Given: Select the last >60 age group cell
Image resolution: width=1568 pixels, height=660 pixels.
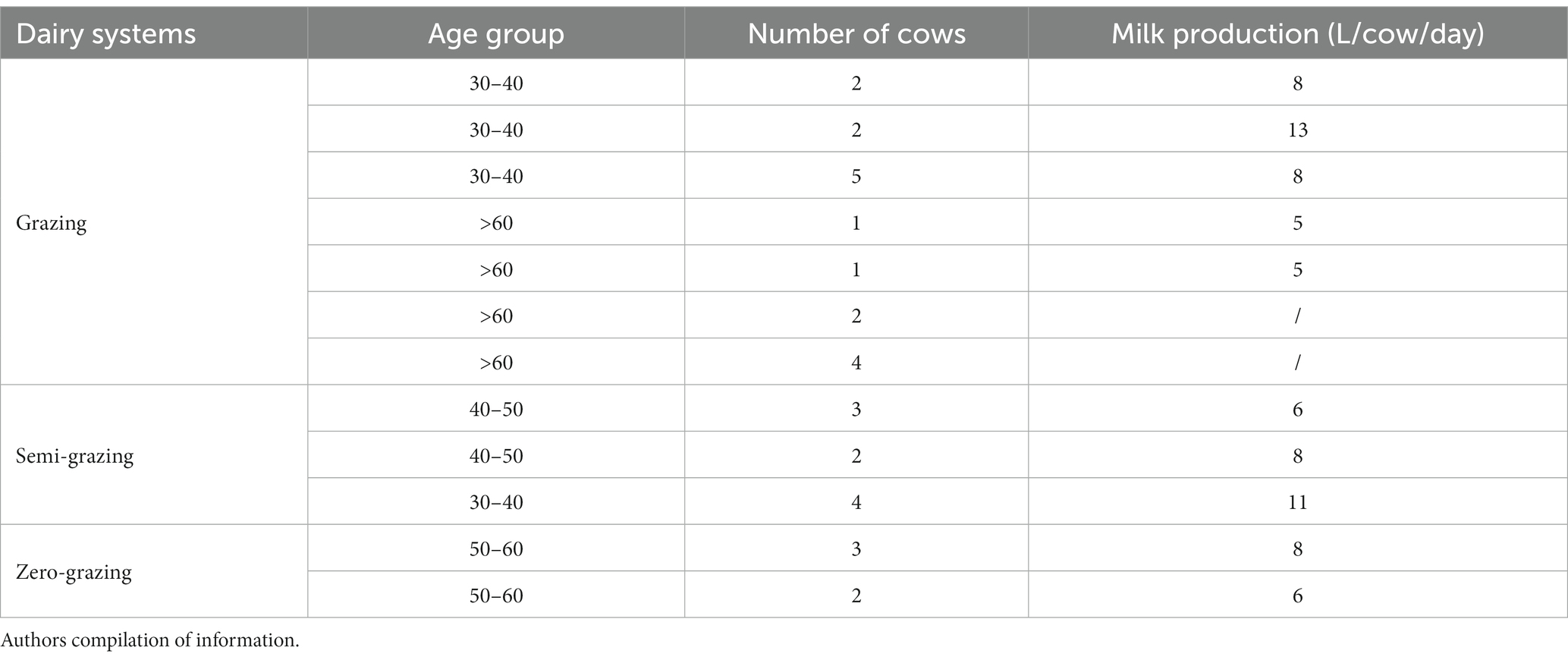Looking at the screenshot, I should pos(496,363).
